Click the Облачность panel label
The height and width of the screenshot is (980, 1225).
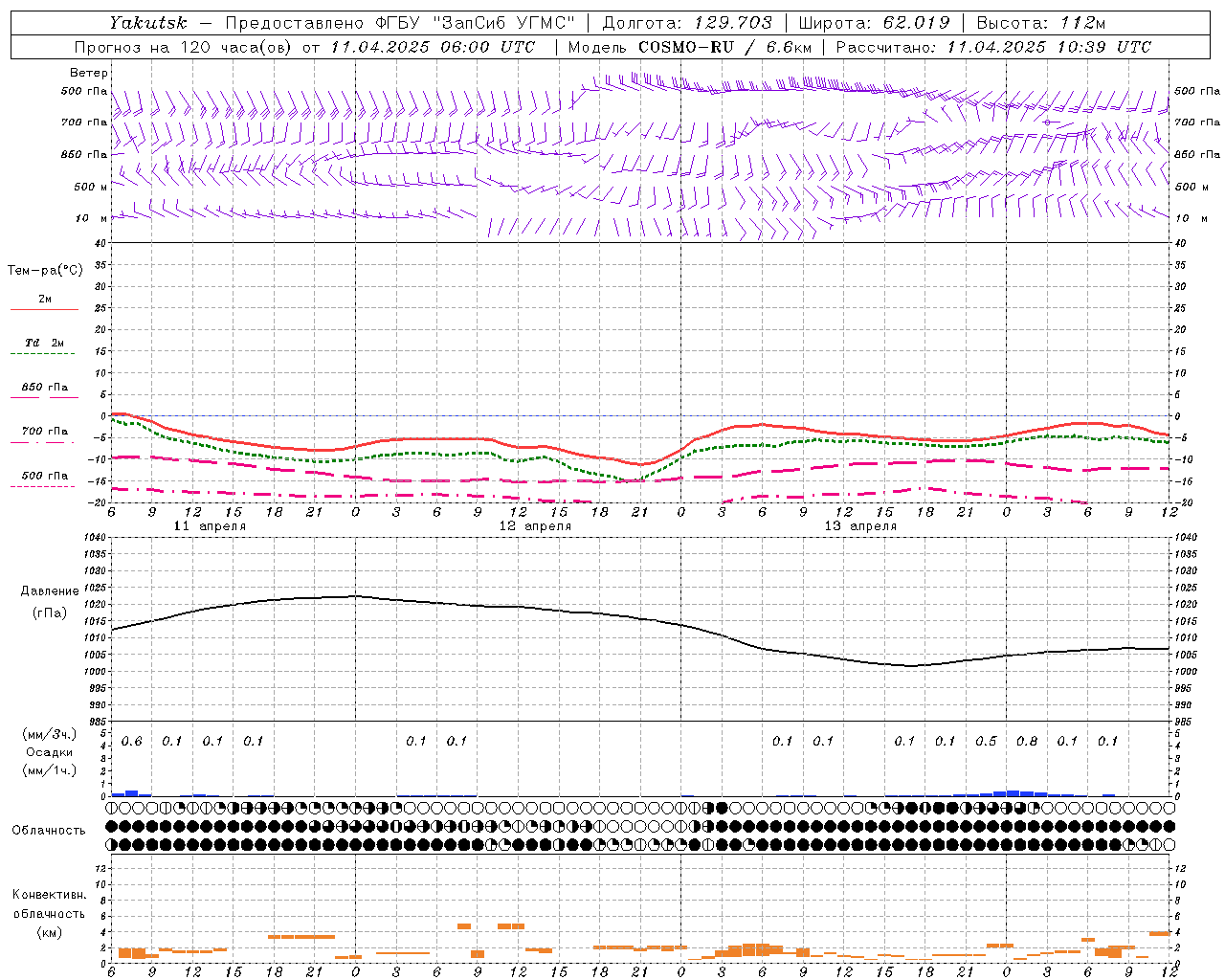pos(49,831)
